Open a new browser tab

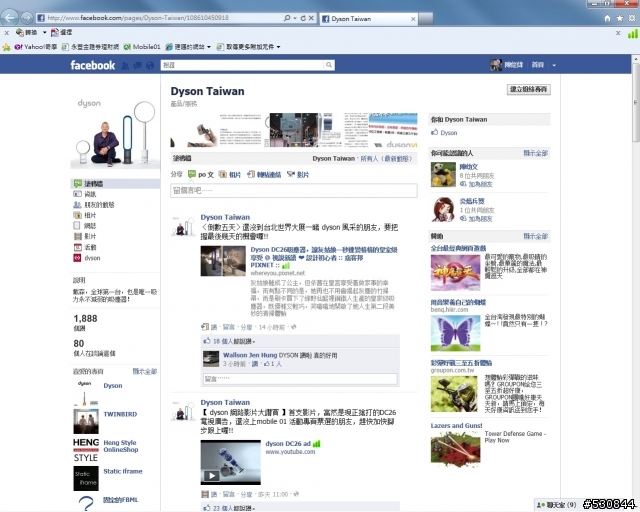point(426,19)
